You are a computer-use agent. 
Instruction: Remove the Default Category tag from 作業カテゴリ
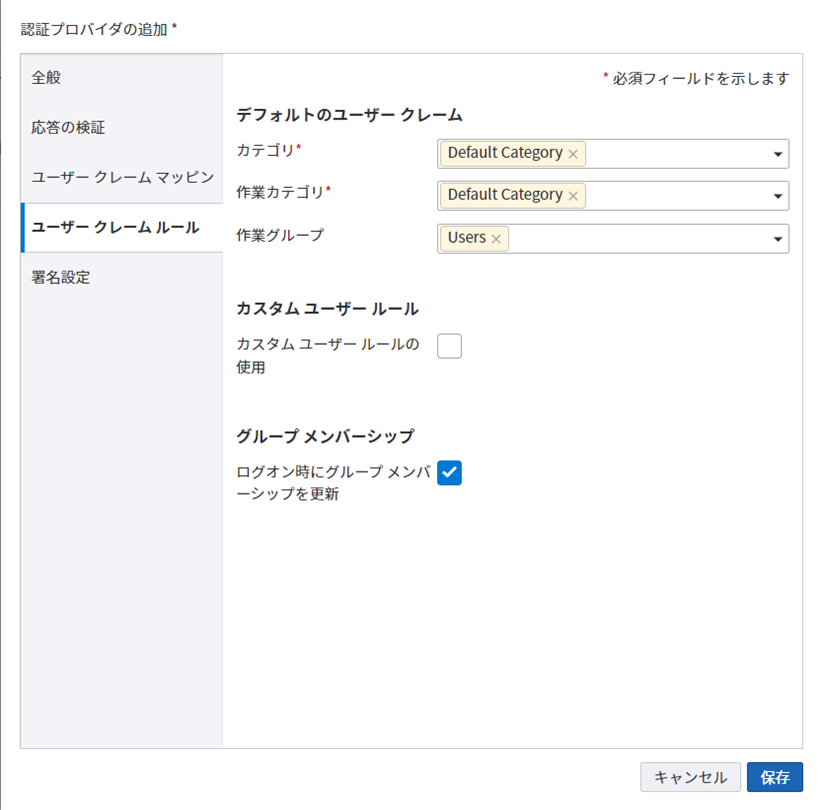point(572,195)
